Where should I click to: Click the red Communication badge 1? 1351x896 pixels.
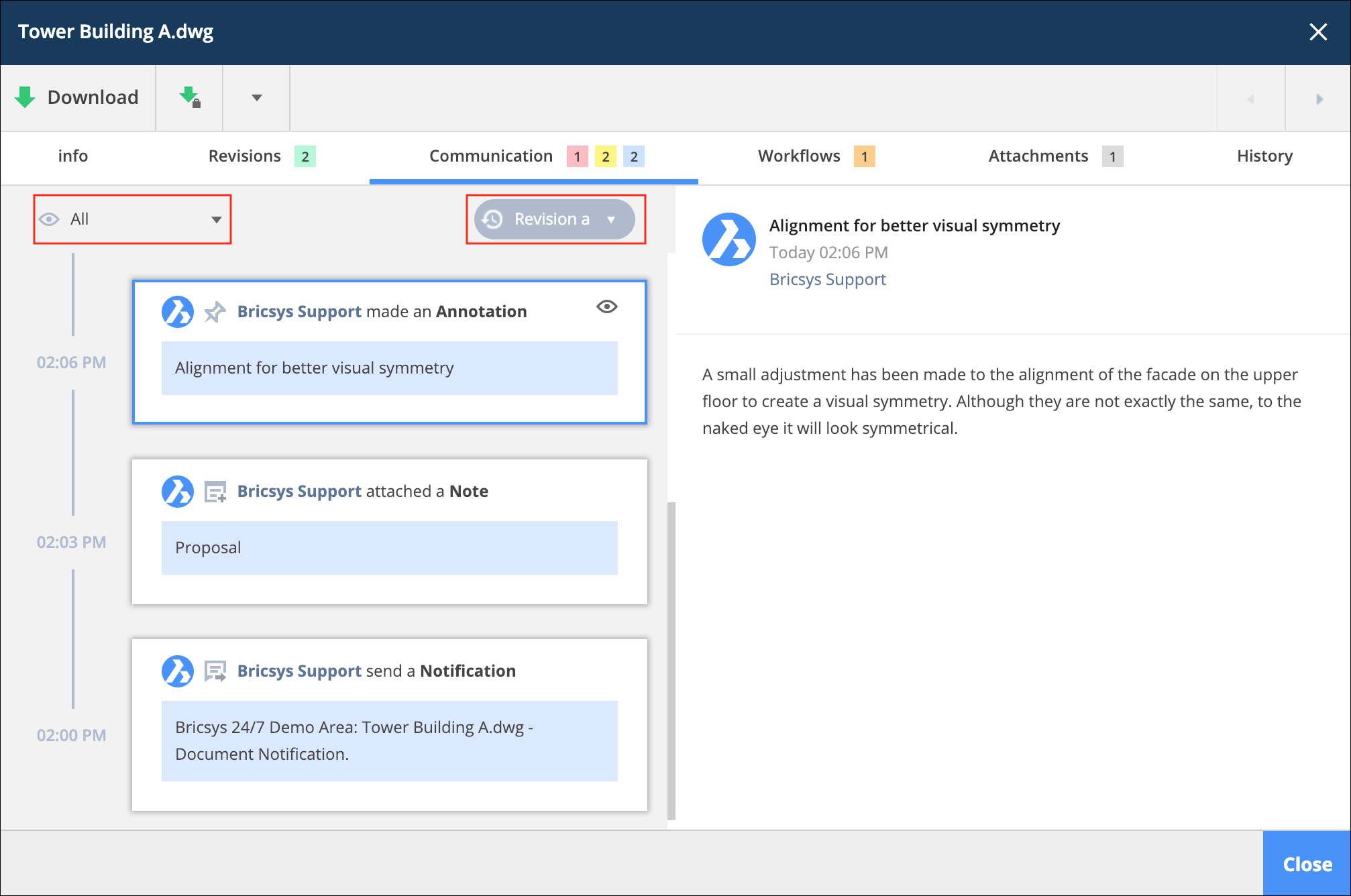(x=578, y=156)
